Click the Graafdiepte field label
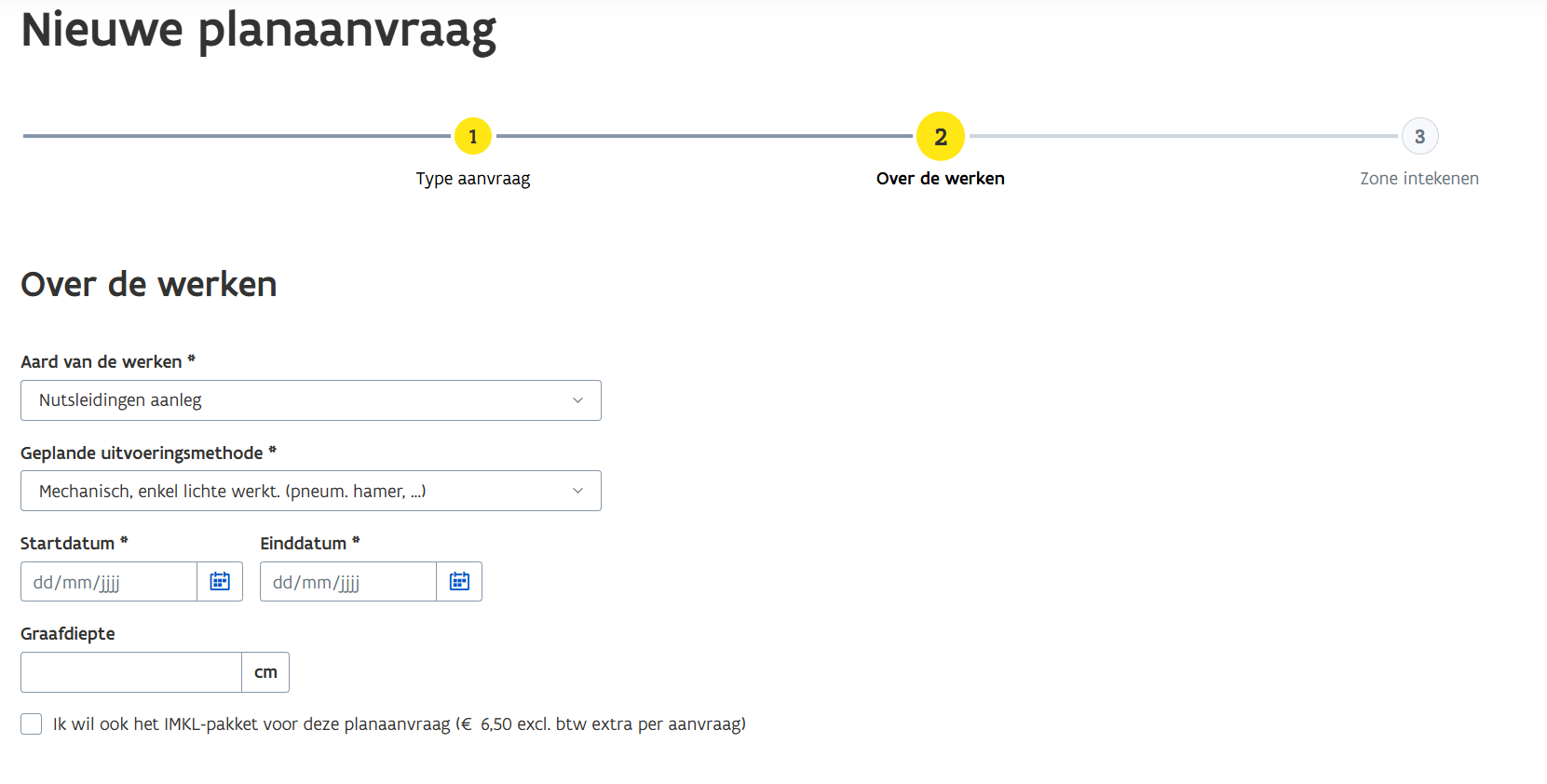Screen dimensions: 1547x784 [68, 634]
